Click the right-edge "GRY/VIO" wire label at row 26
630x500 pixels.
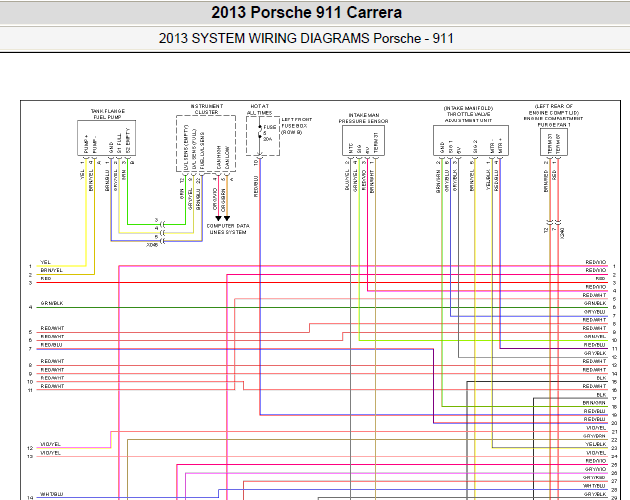point(595,469)
